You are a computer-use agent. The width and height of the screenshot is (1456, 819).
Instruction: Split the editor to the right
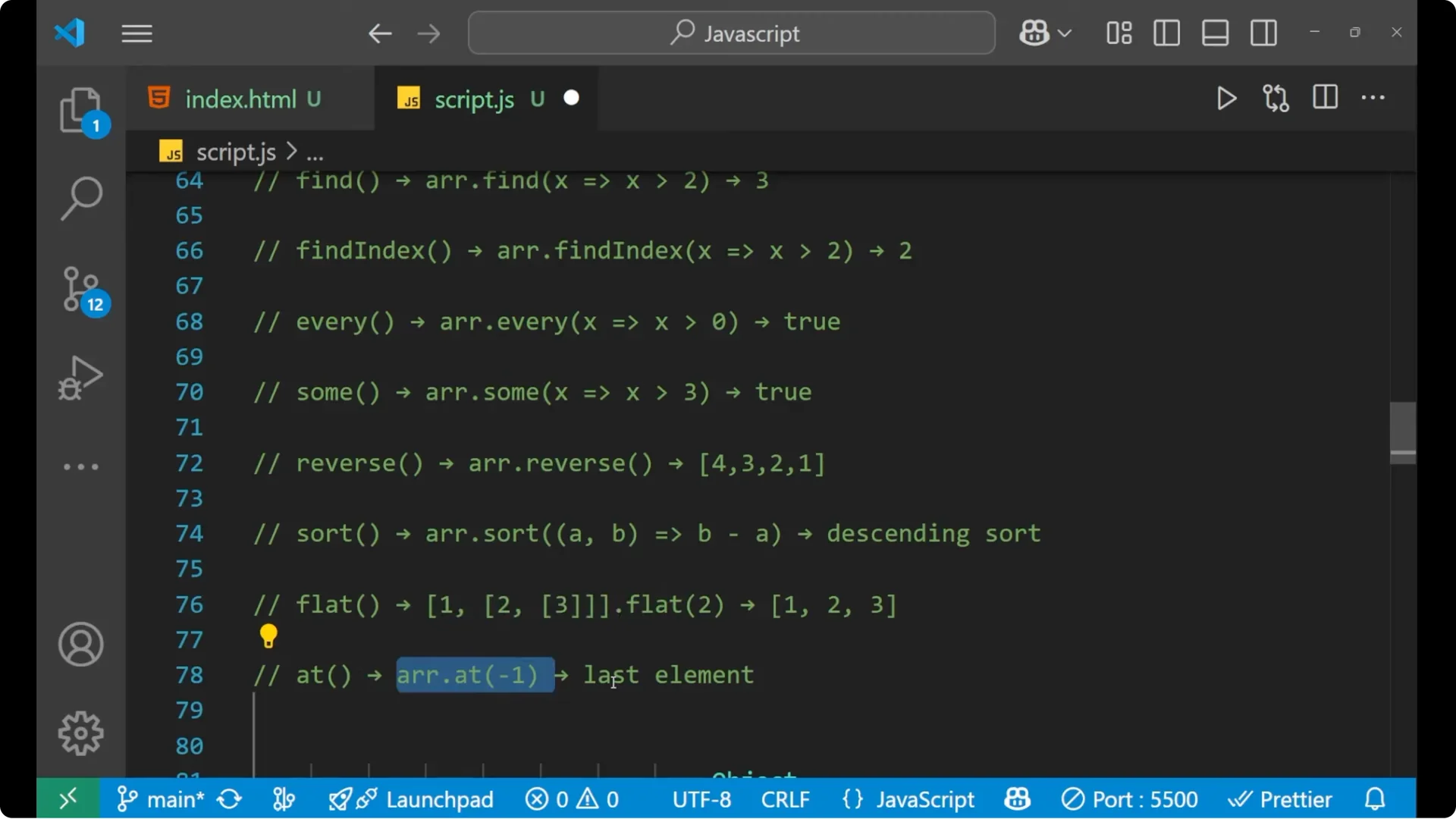point(1324,98)
